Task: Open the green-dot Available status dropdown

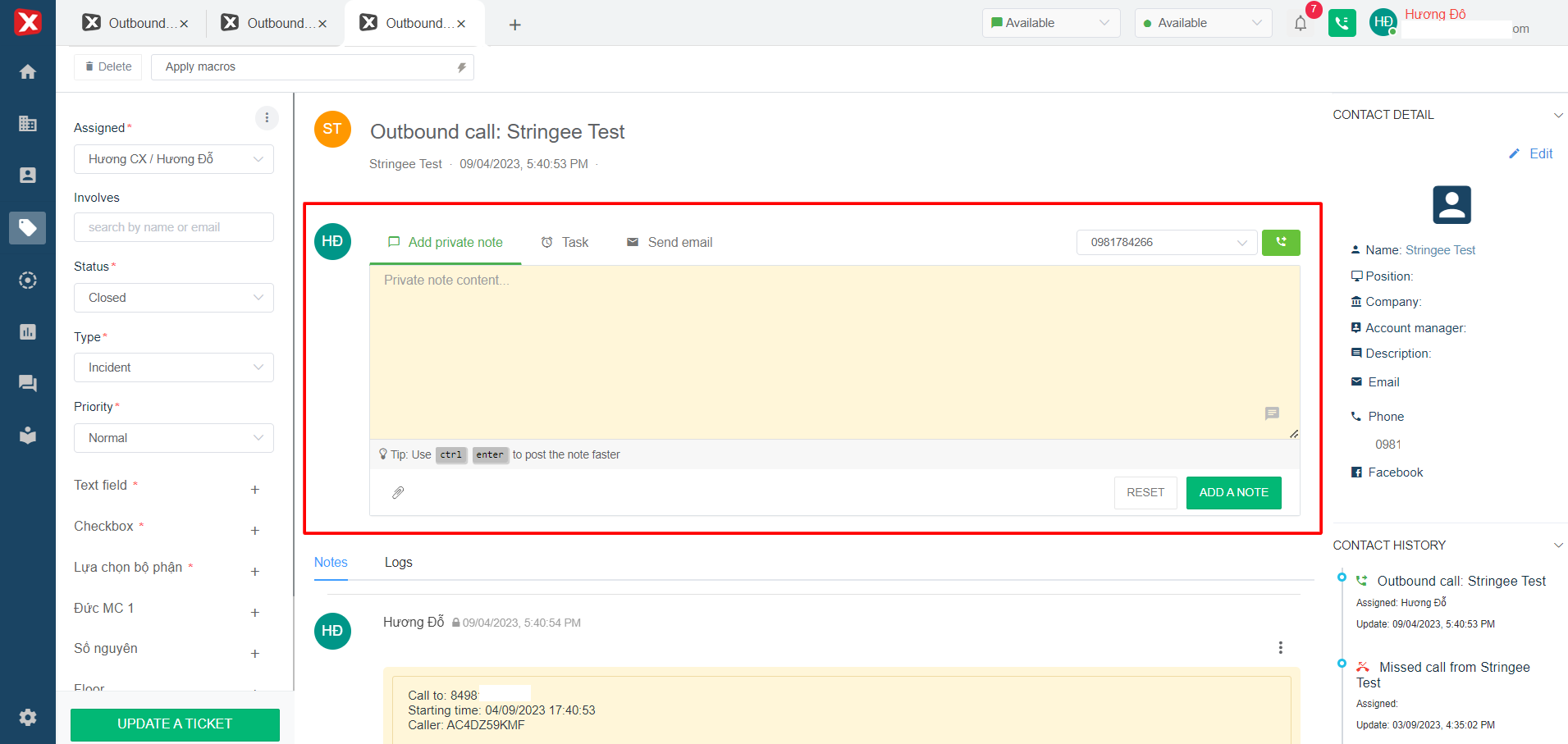Action: click(x=1204, y=23)
